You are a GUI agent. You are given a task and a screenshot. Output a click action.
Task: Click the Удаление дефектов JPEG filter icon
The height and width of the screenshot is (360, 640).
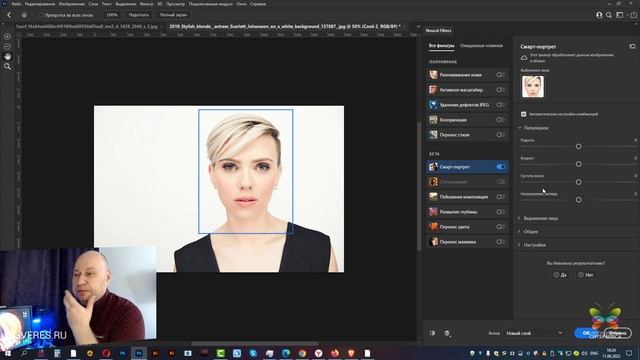[433, 104]
